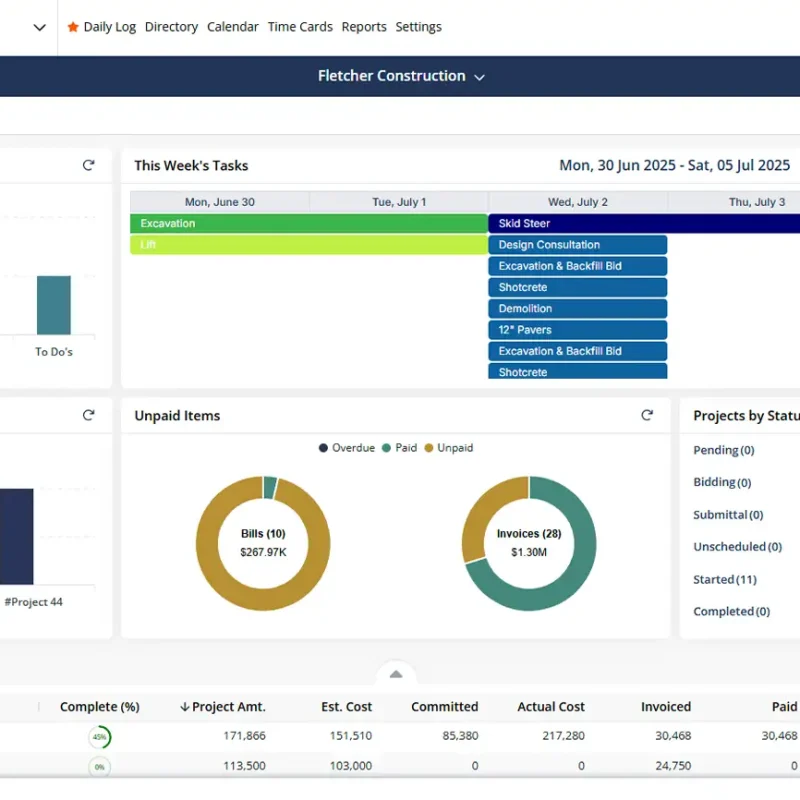
Task: Open the 12" Pavers task
Action: tap(578, 330)
